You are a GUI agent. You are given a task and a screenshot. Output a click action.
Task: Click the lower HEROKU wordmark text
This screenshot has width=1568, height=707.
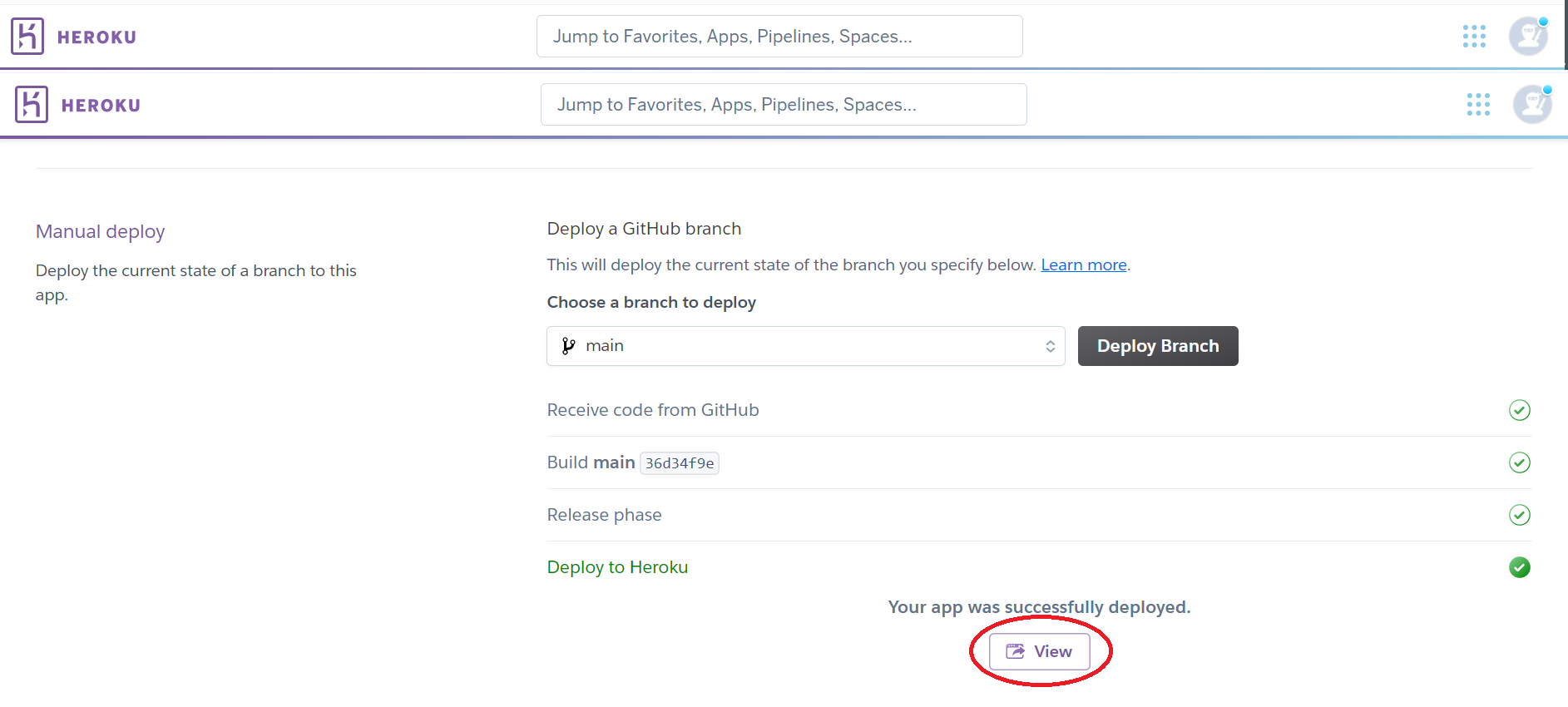click(x=101, y=106)
